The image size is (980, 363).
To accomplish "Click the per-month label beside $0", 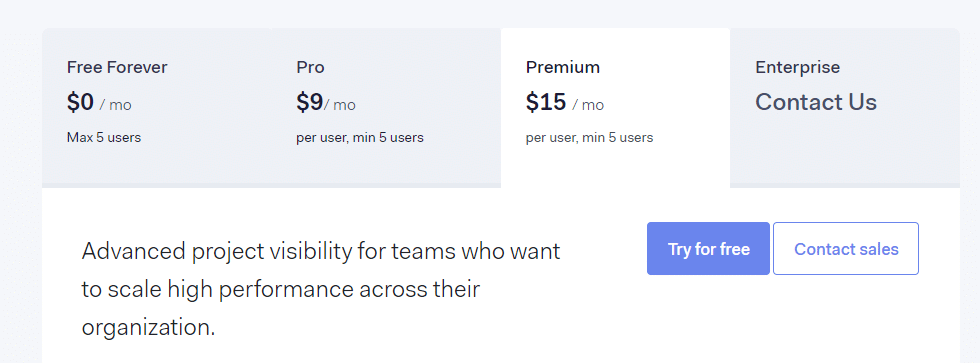I will tap(116, 105).
